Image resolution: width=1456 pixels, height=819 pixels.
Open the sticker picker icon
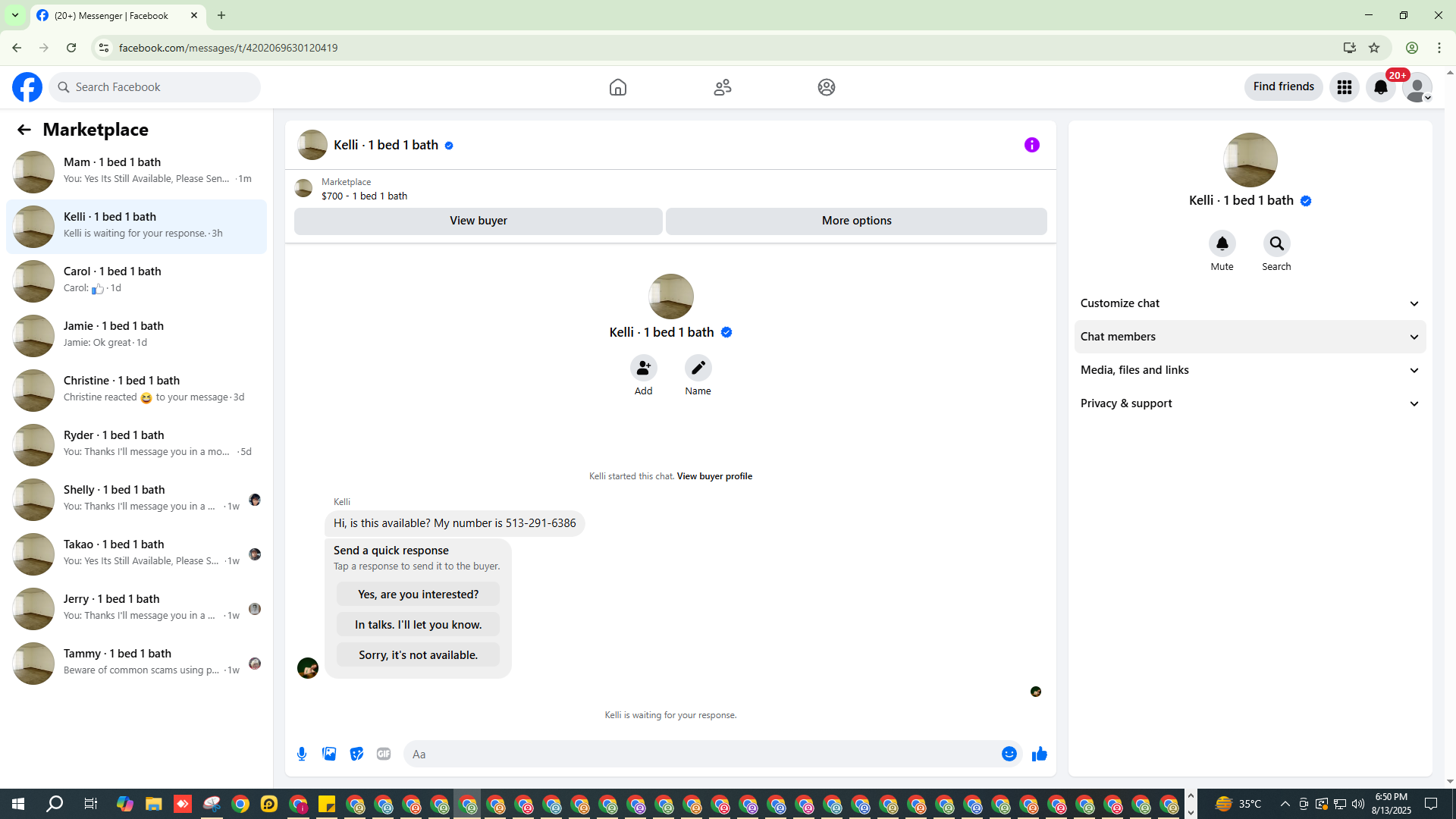[x=356, y=754]
